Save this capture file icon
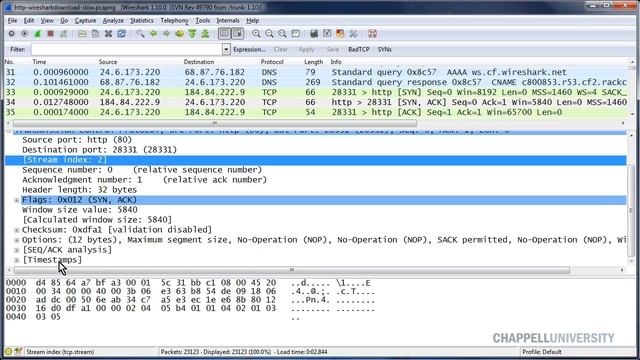This screenshot has height=360, width=640. (95, 34)
